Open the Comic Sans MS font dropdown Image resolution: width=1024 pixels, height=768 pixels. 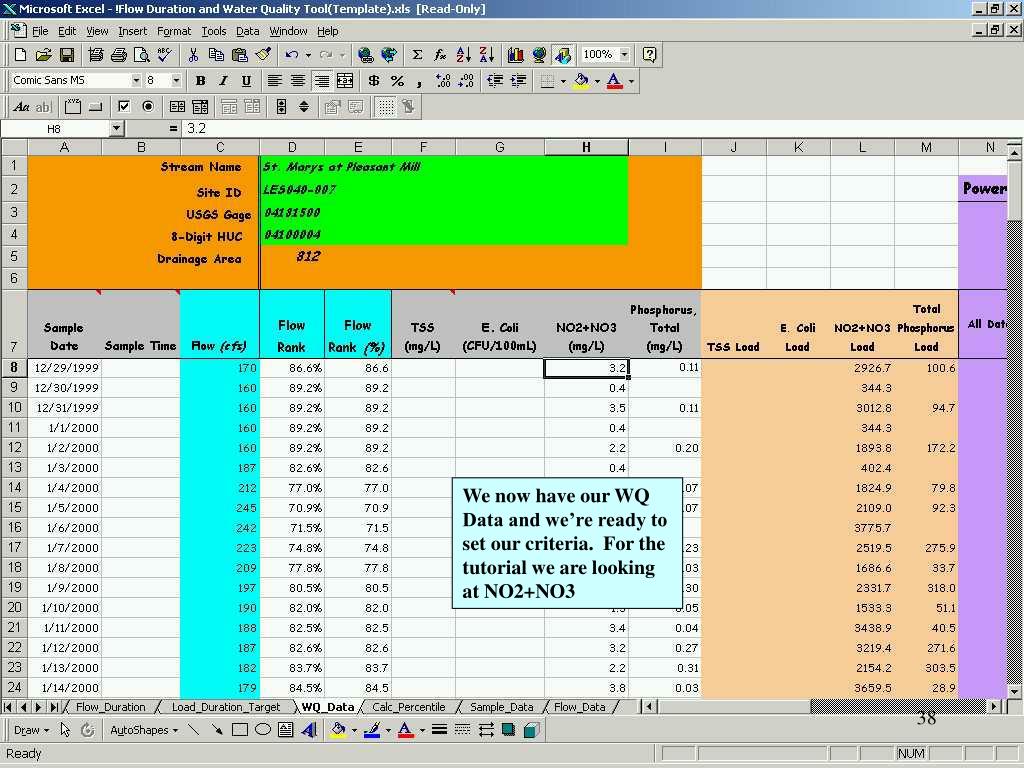coord(136,80)
